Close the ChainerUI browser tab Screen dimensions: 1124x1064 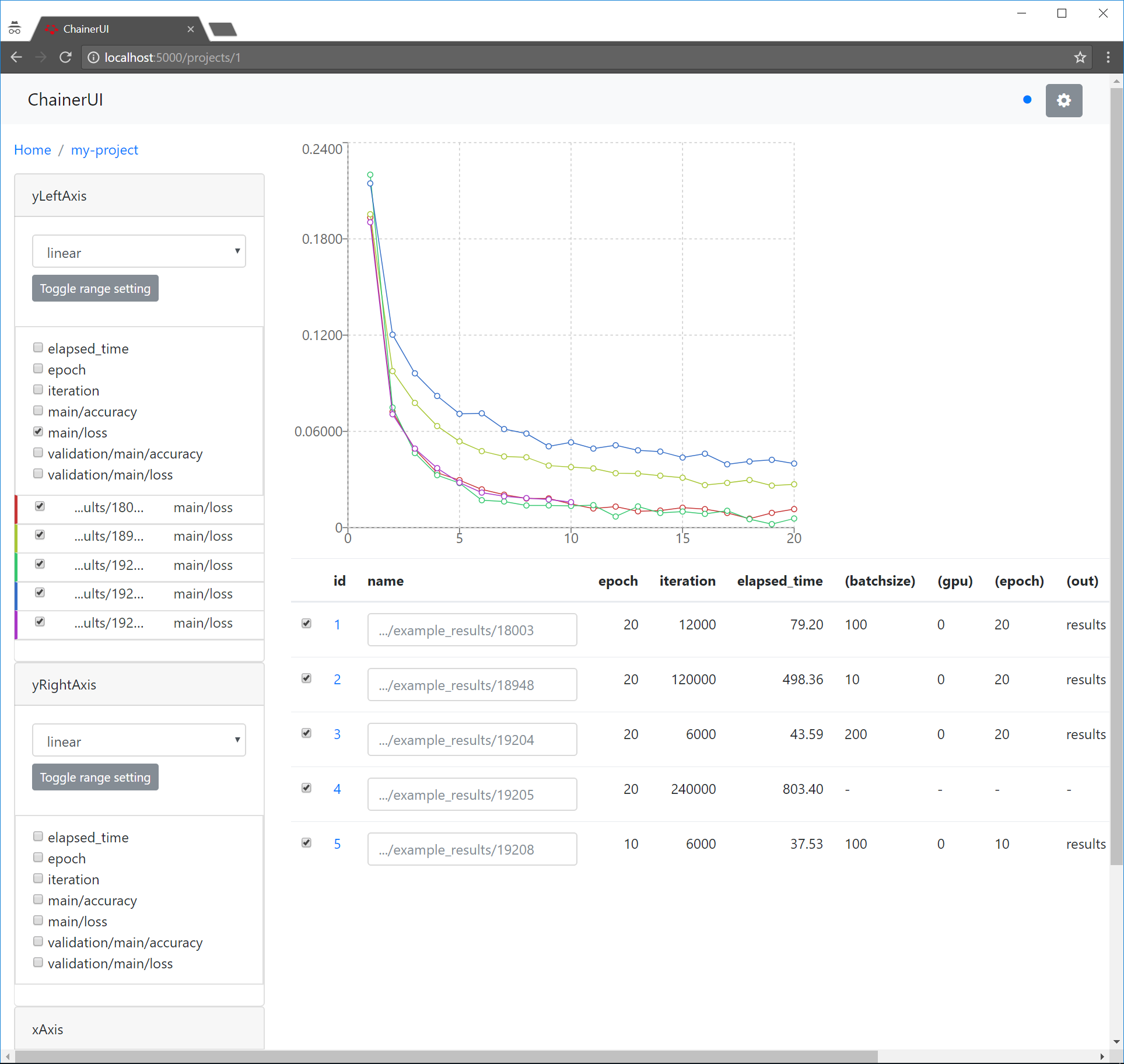(x=190, y=29)
